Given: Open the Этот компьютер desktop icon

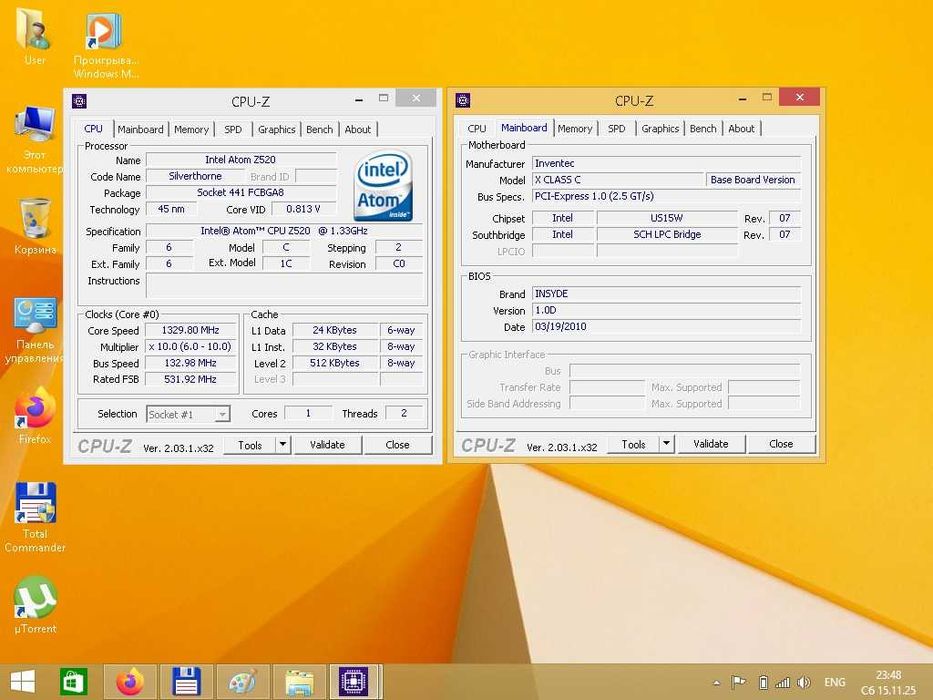Looking at the screenshot, I should 34,141.
